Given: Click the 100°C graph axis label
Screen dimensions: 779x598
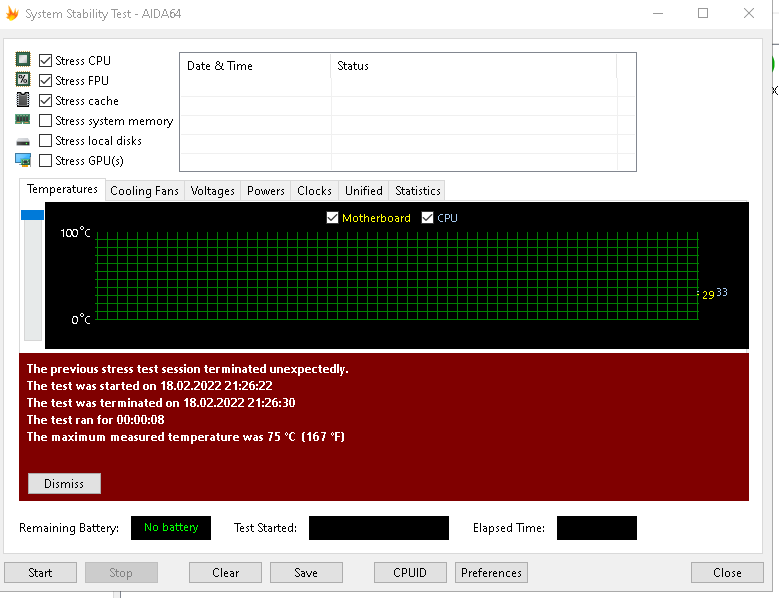Looking at the screenshot, I should pos(76,233).
